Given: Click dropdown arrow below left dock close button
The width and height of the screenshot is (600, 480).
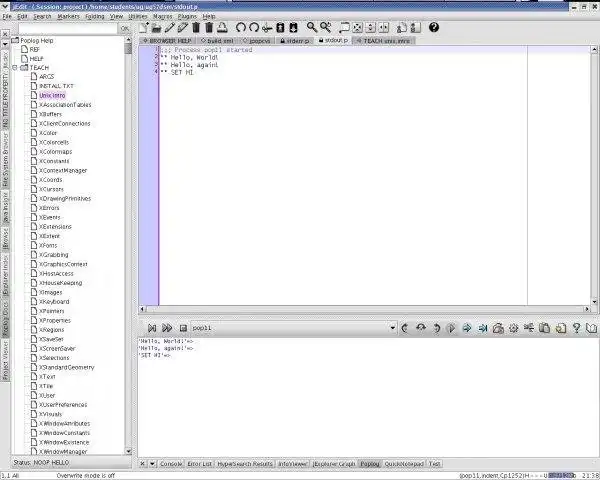Looking at the screenshot, I should 5,43.
